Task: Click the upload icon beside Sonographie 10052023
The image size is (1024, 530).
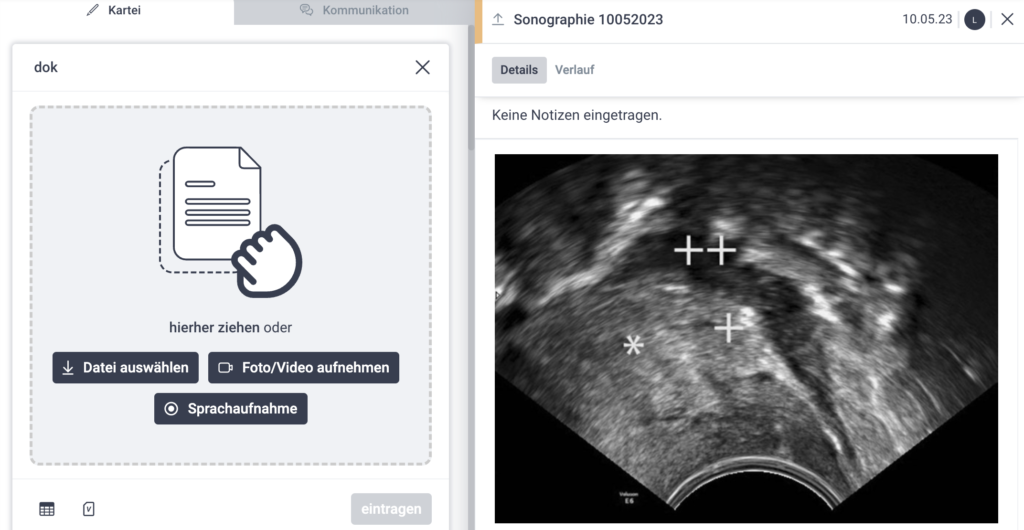Action: point(498,20)
